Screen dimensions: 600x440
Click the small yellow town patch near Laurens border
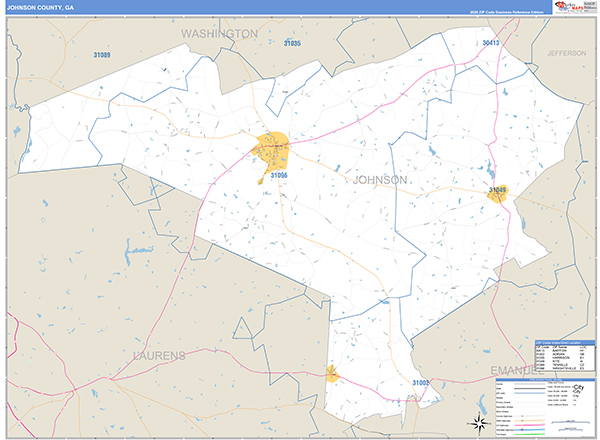[x=332, y=373]
